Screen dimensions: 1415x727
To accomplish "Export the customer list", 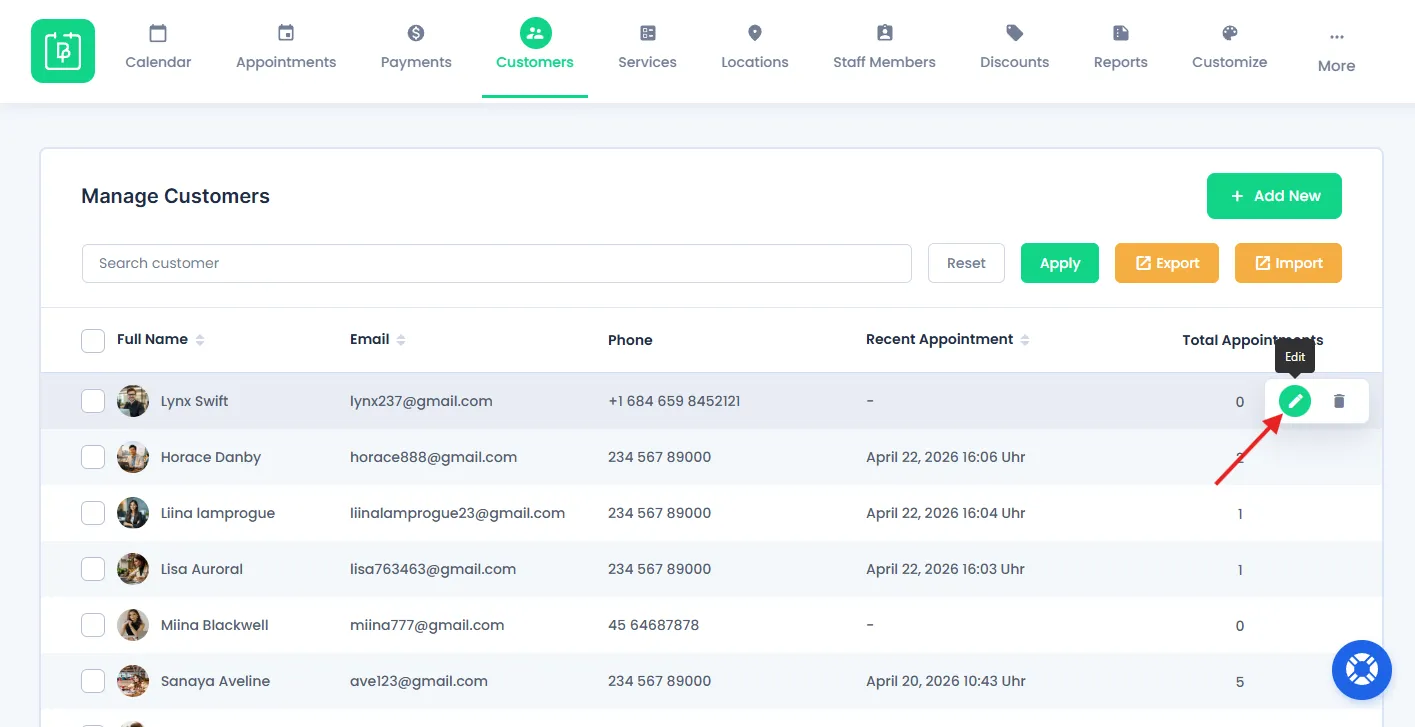I will coord(1167,263).
